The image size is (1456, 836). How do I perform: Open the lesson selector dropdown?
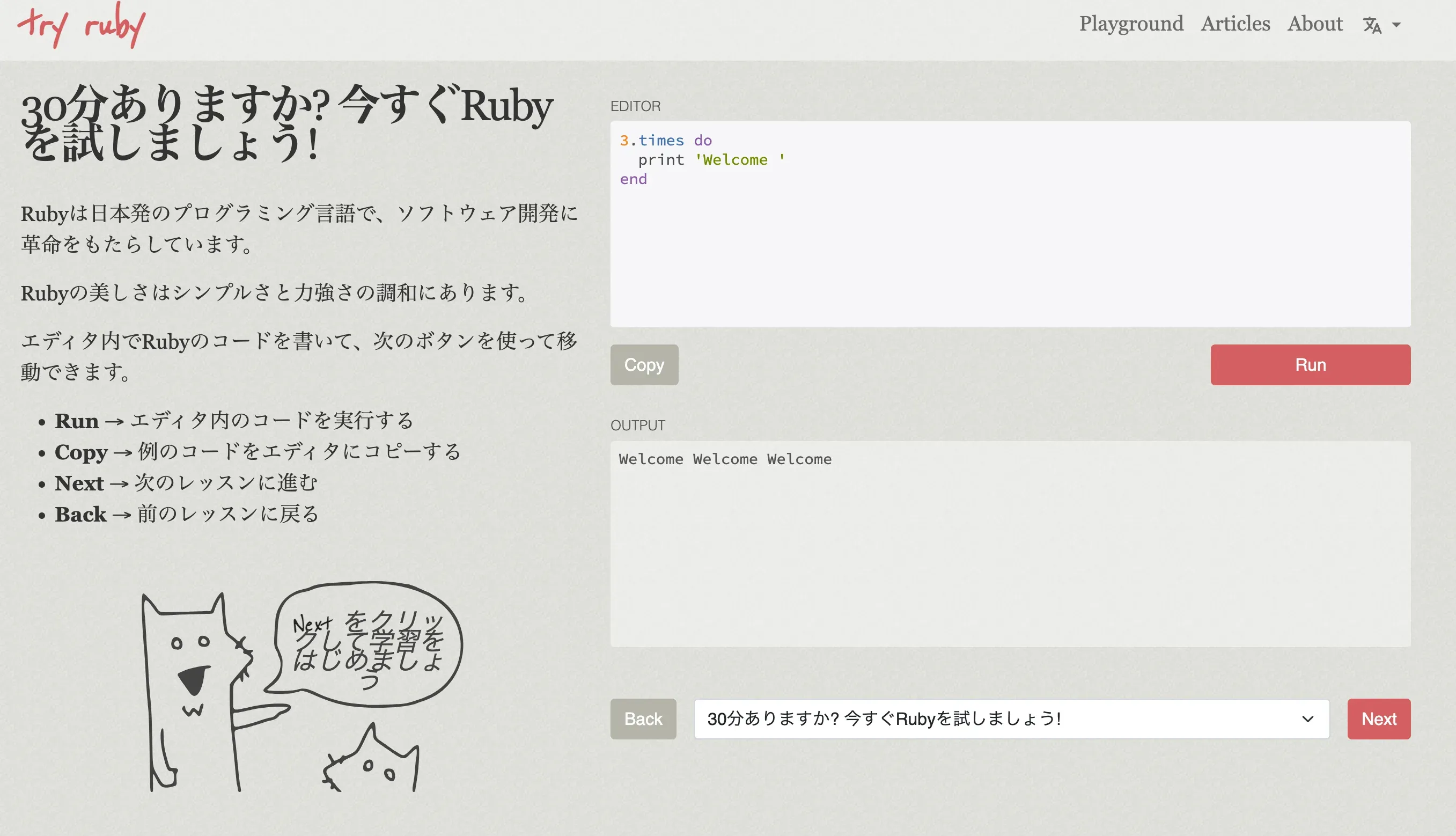point(1011,719)
